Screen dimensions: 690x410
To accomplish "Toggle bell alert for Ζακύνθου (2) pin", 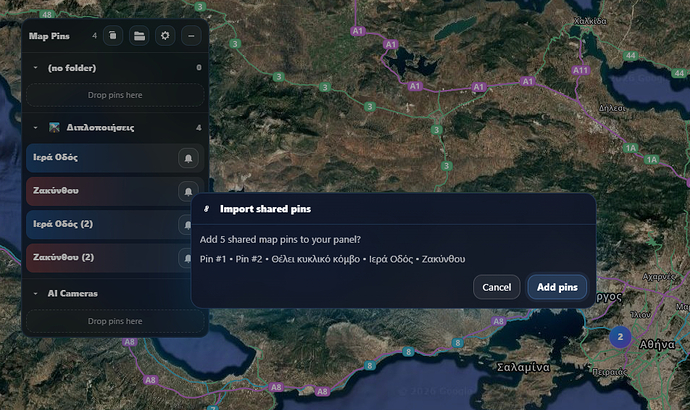I will coord(187,258).
